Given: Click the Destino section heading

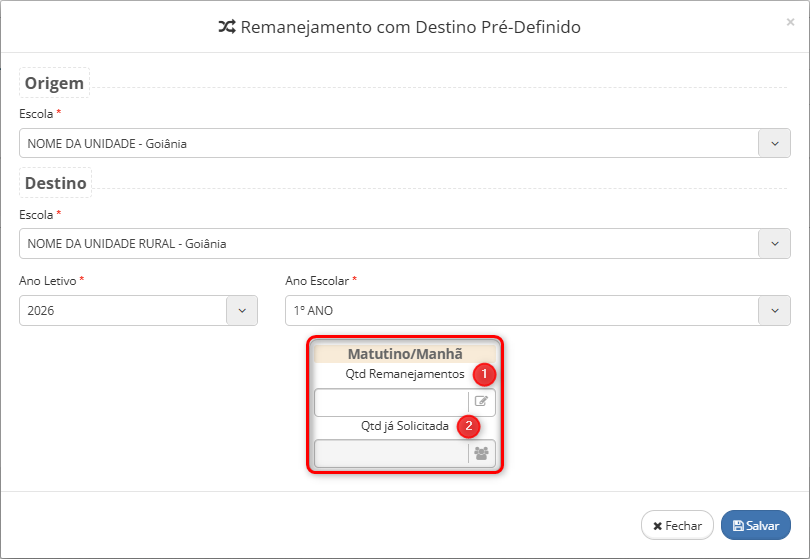Looking at the screenshot, I should coord(55,183).
